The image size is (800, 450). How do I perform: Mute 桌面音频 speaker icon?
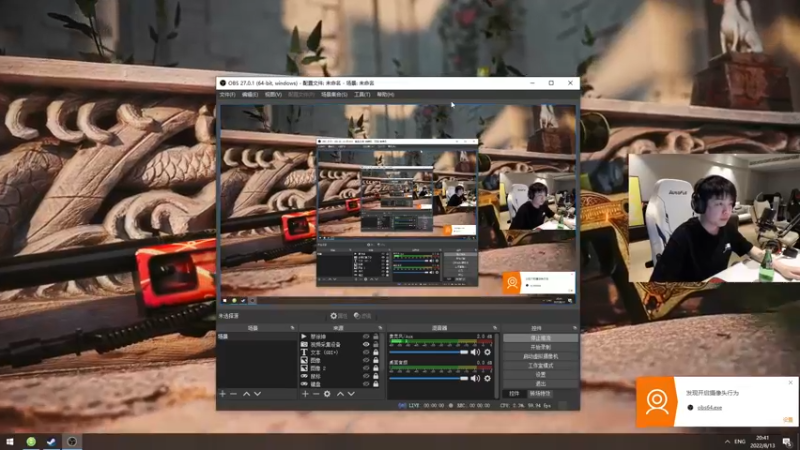(x=476, y=378)
